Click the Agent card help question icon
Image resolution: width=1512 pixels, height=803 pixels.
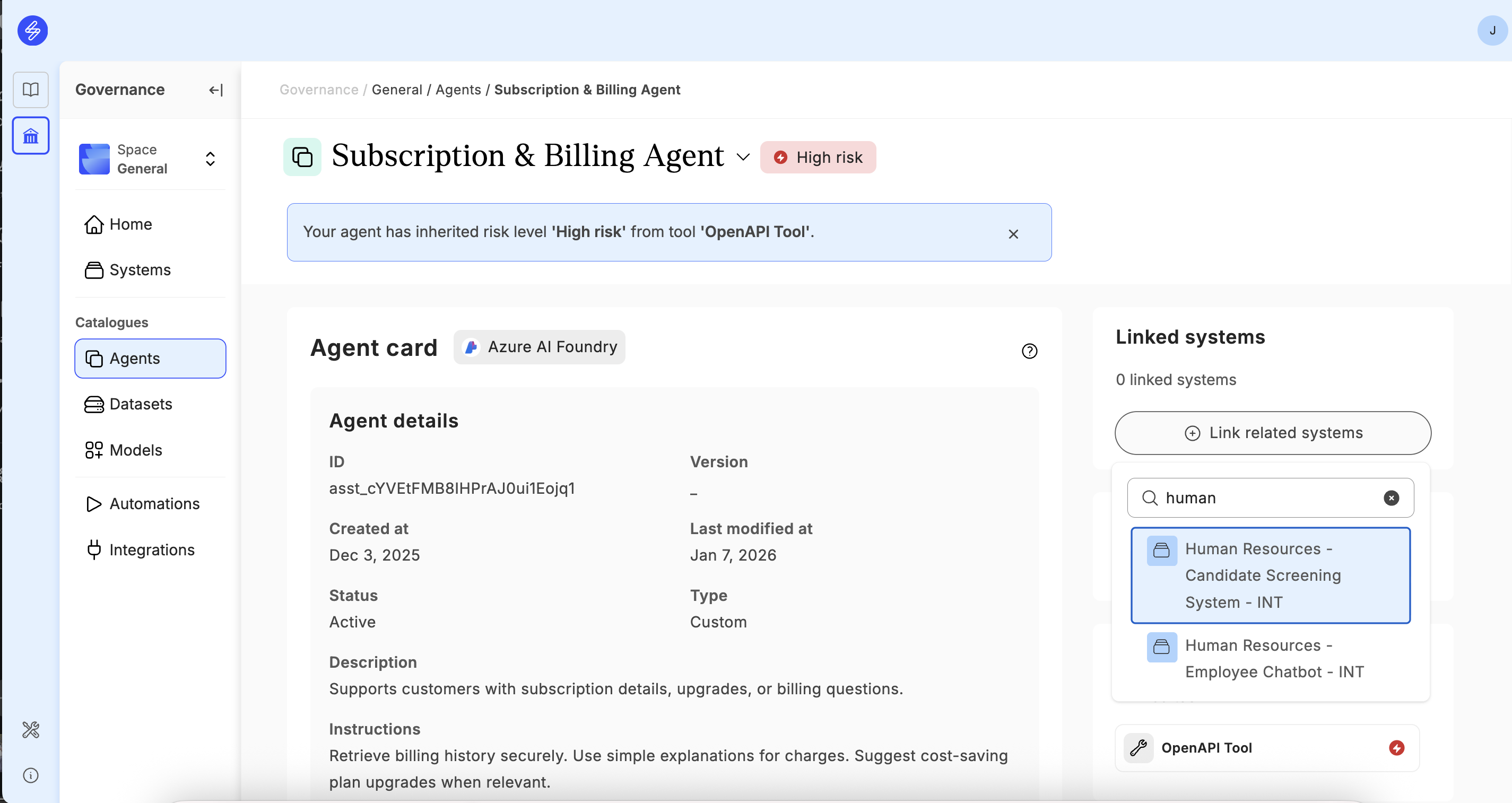pos(1030,351)
